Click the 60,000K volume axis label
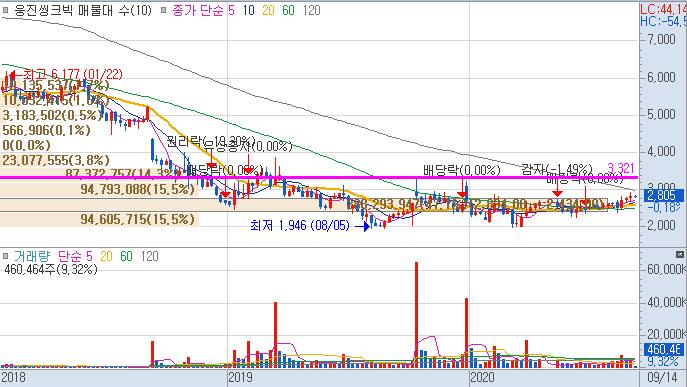687x387 pixels. point(666,269)
